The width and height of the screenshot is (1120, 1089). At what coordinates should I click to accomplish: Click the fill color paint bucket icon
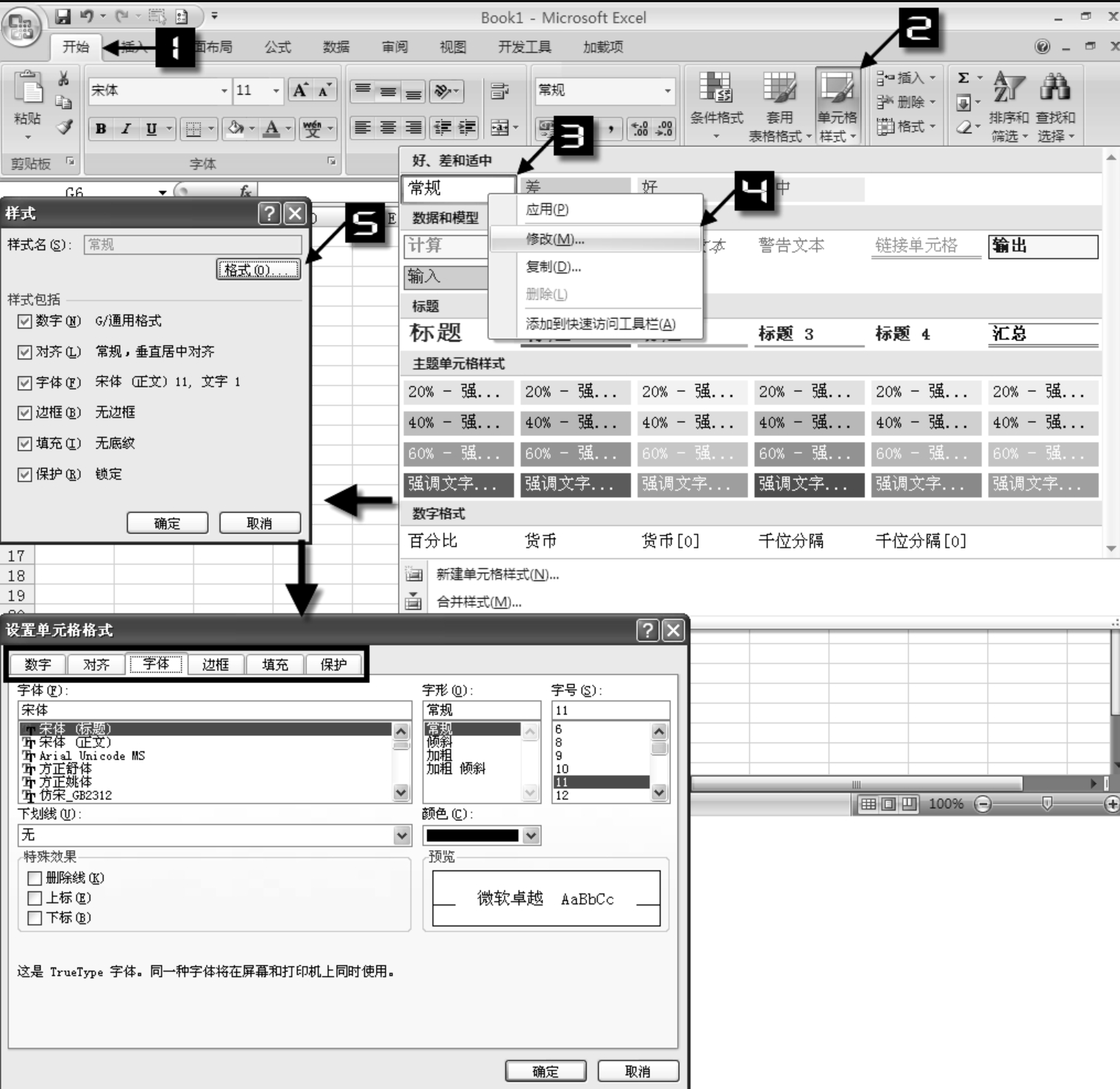click(x=235, y=129)
